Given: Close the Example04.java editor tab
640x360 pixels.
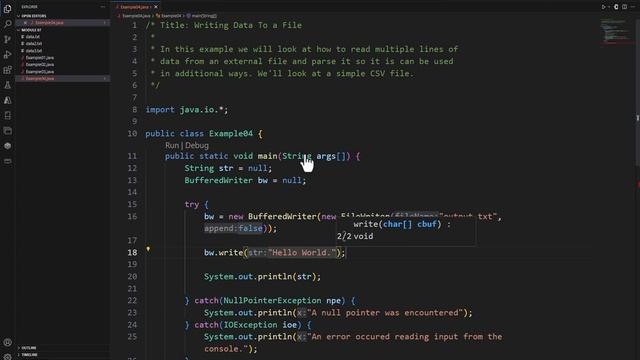Looking at the screenshot, I should point(156,7).
